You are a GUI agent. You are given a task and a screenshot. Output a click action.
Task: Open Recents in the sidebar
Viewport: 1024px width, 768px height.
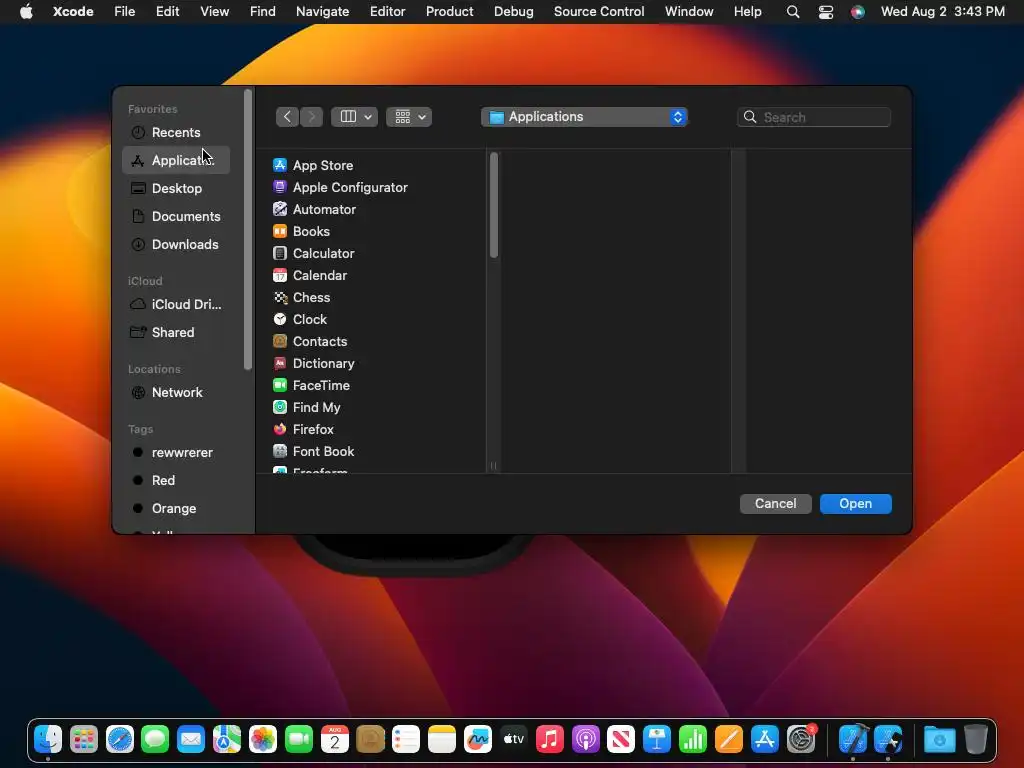click(176, 133)
